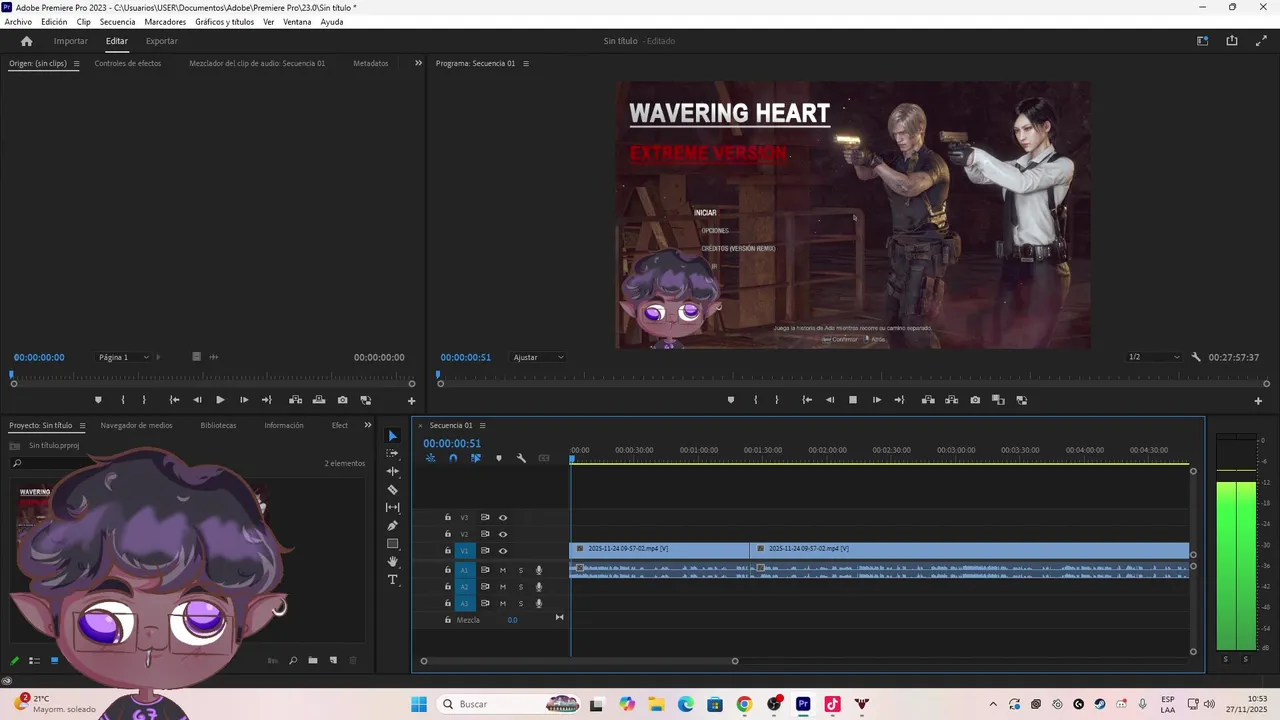Screen dimensions: 1280x720
Task: Toggle visibility of track V1
Action: click(x=503, y=550)
